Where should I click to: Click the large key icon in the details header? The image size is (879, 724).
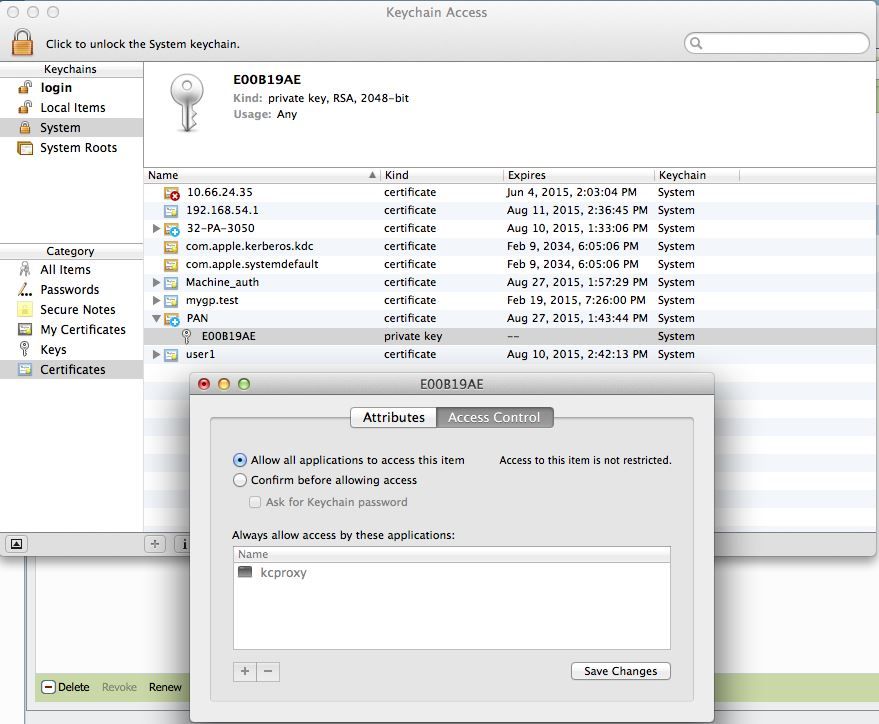click(187, 103)
